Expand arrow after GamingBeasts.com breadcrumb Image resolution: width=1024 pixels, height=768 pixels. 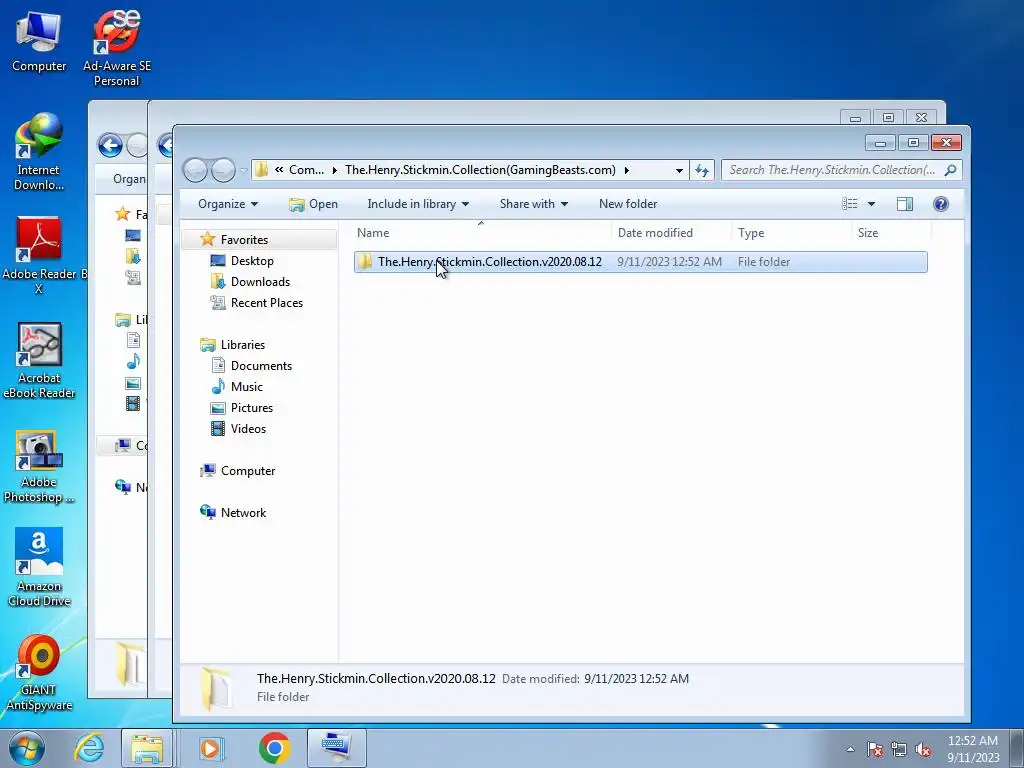[x=626, y=170]
